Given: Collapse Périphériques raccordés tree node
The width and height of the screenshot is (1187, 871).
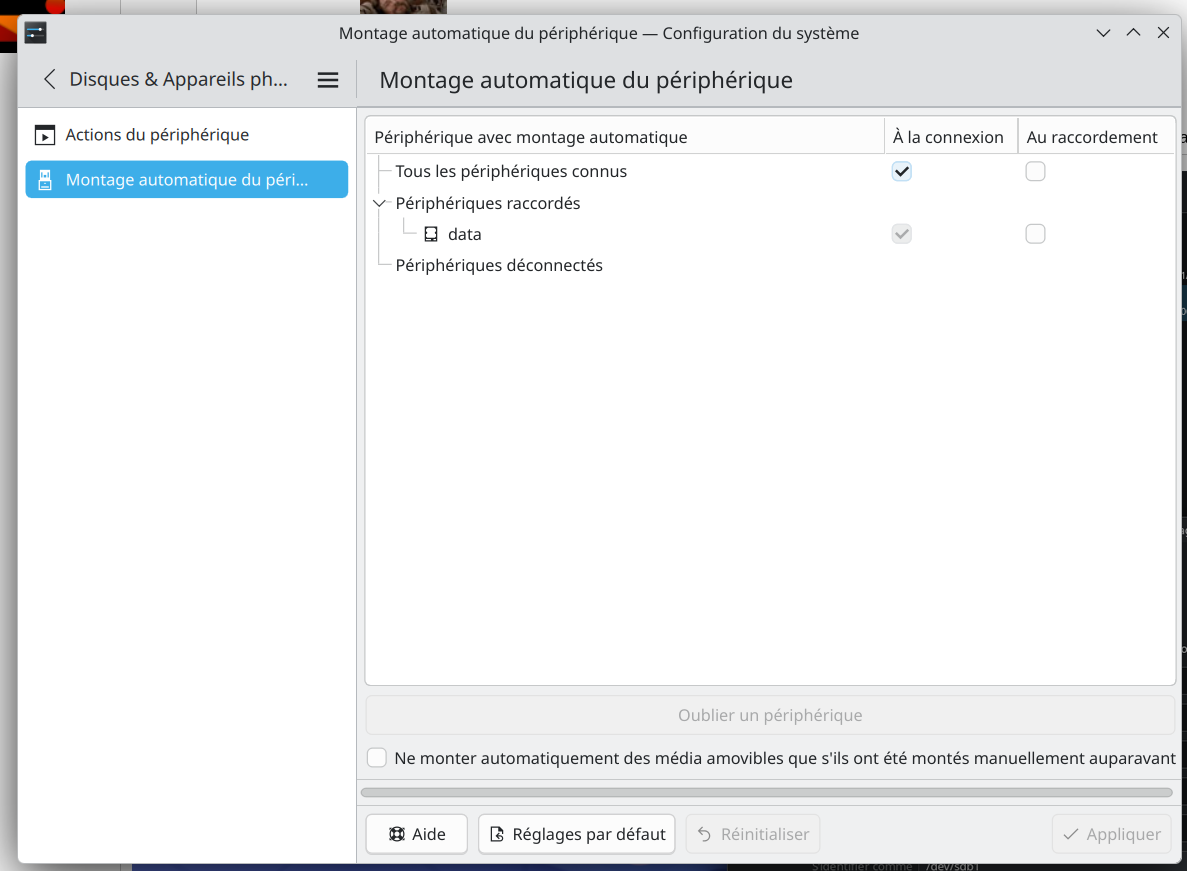Looking at the screenshot, I should (379, 204).
